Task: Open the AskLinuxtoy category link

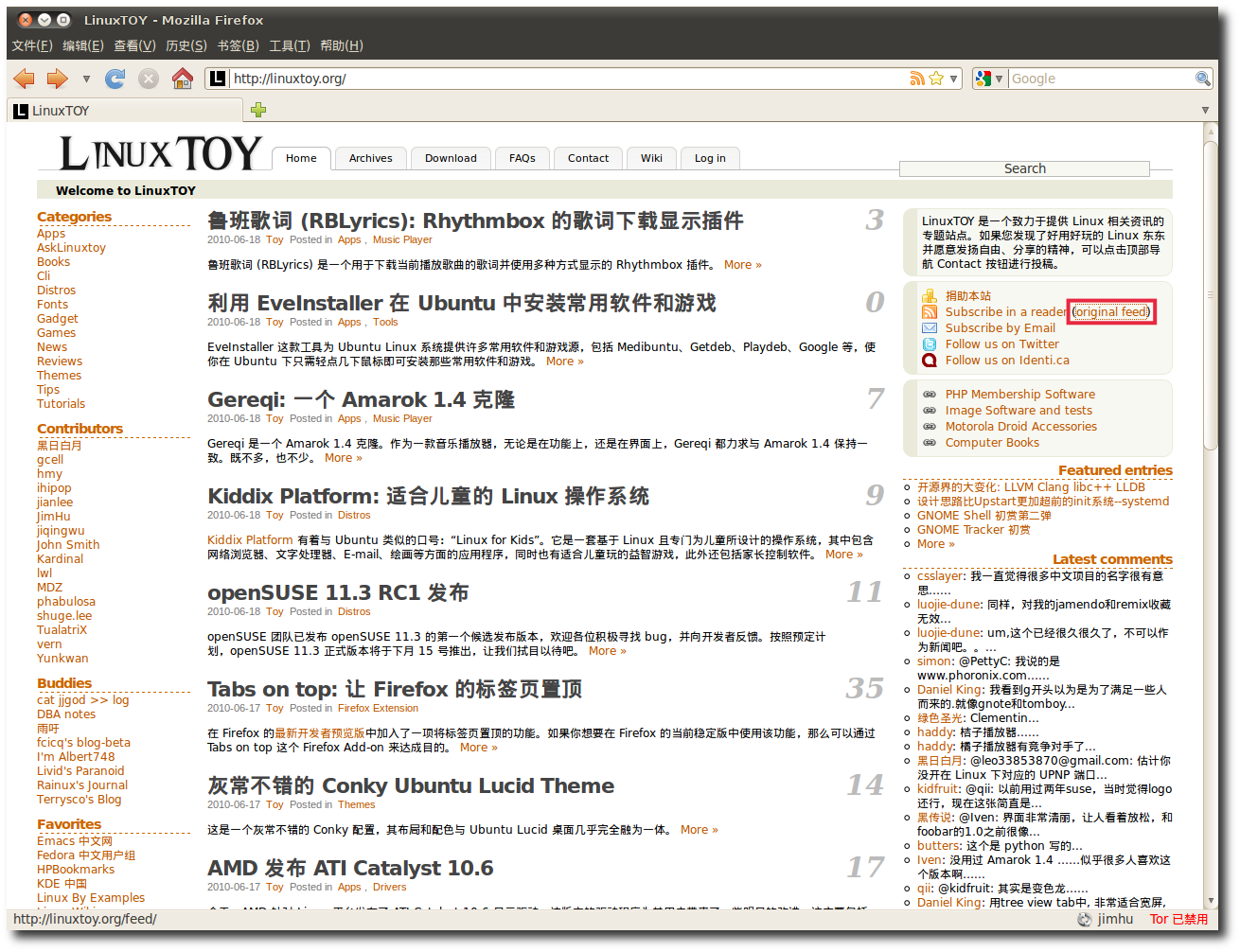Action: click(71, 248)
